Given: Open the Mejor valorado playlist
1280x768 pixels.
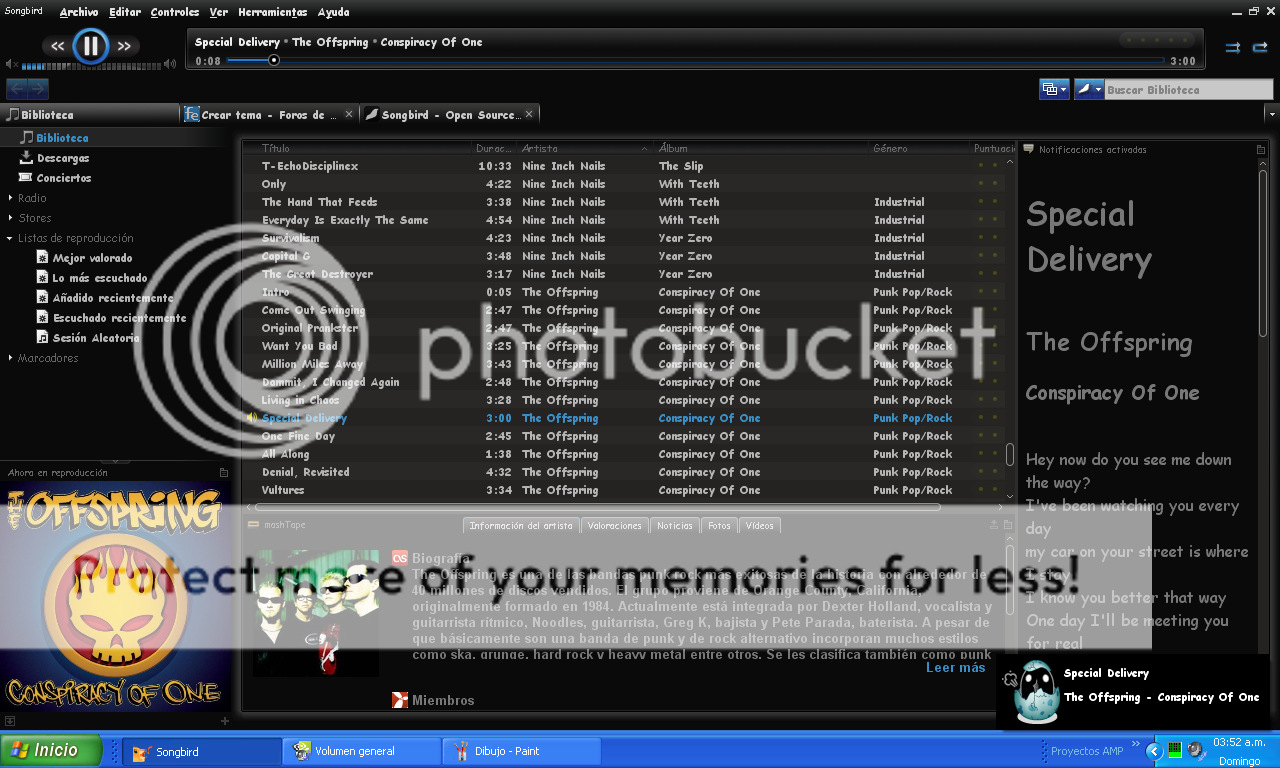Looking at the screenshot, I should coord(92,258).
